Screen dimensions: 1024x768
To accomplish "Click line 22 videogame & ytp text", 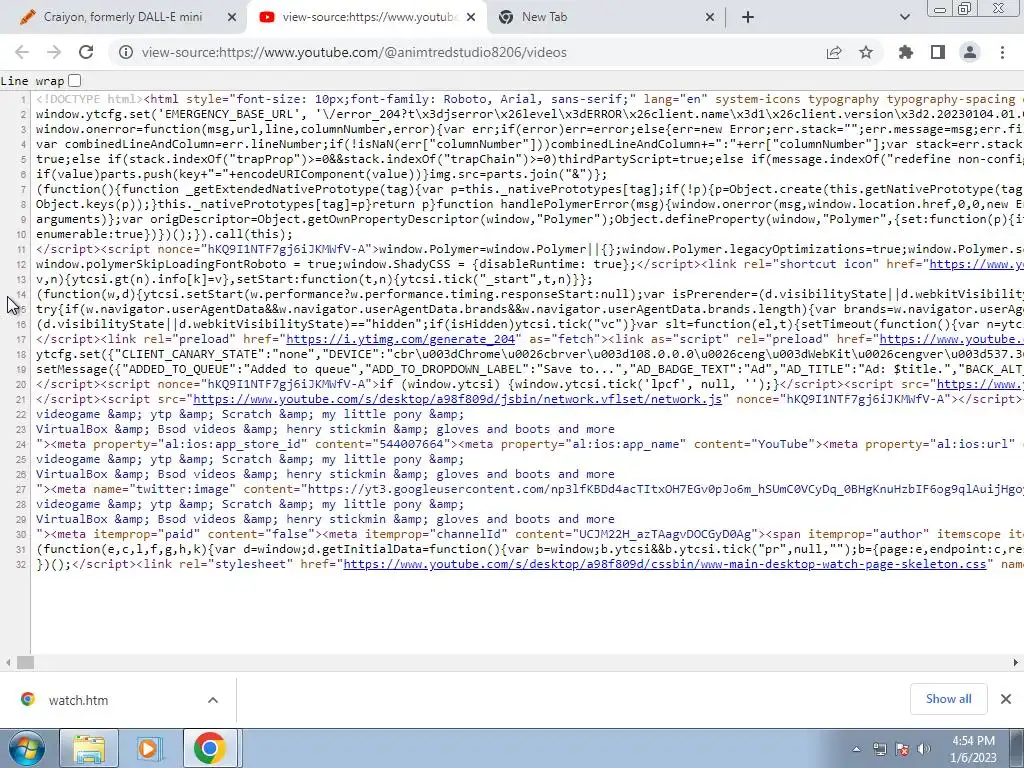I will coord(250,414).
